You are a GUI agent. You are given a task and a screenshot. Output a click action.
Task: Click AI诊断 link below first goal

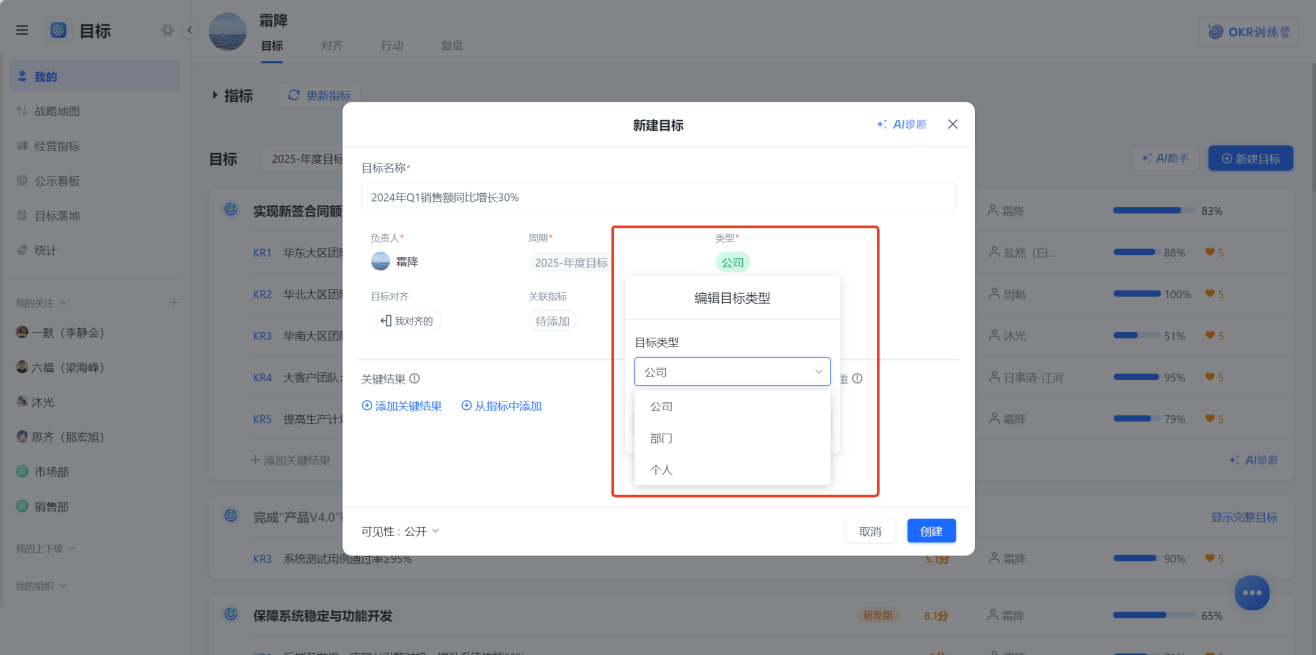(x=1254, y=460)
